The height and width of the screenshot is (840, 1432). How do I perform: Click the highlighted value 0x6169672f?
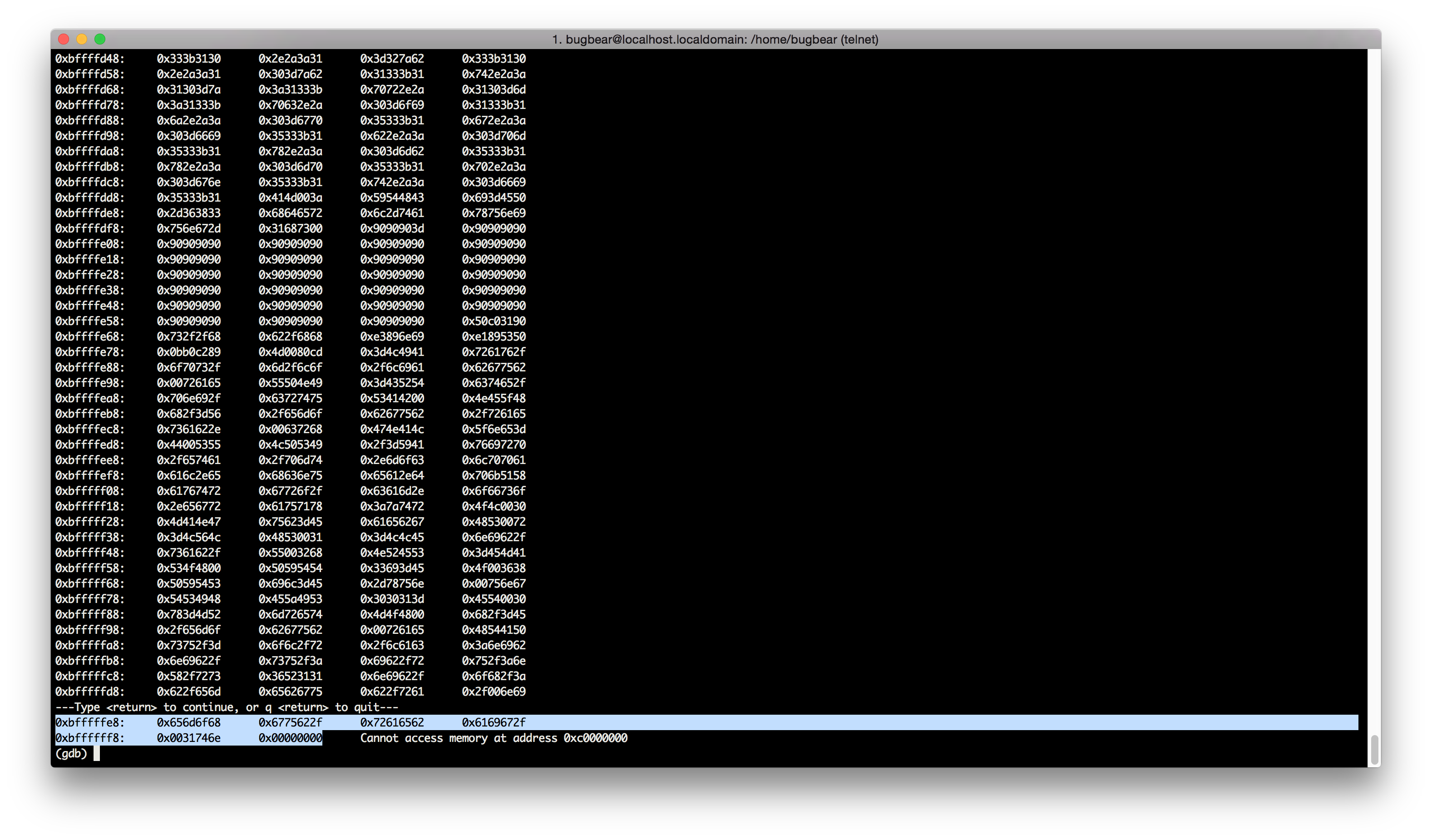[493, 723]
